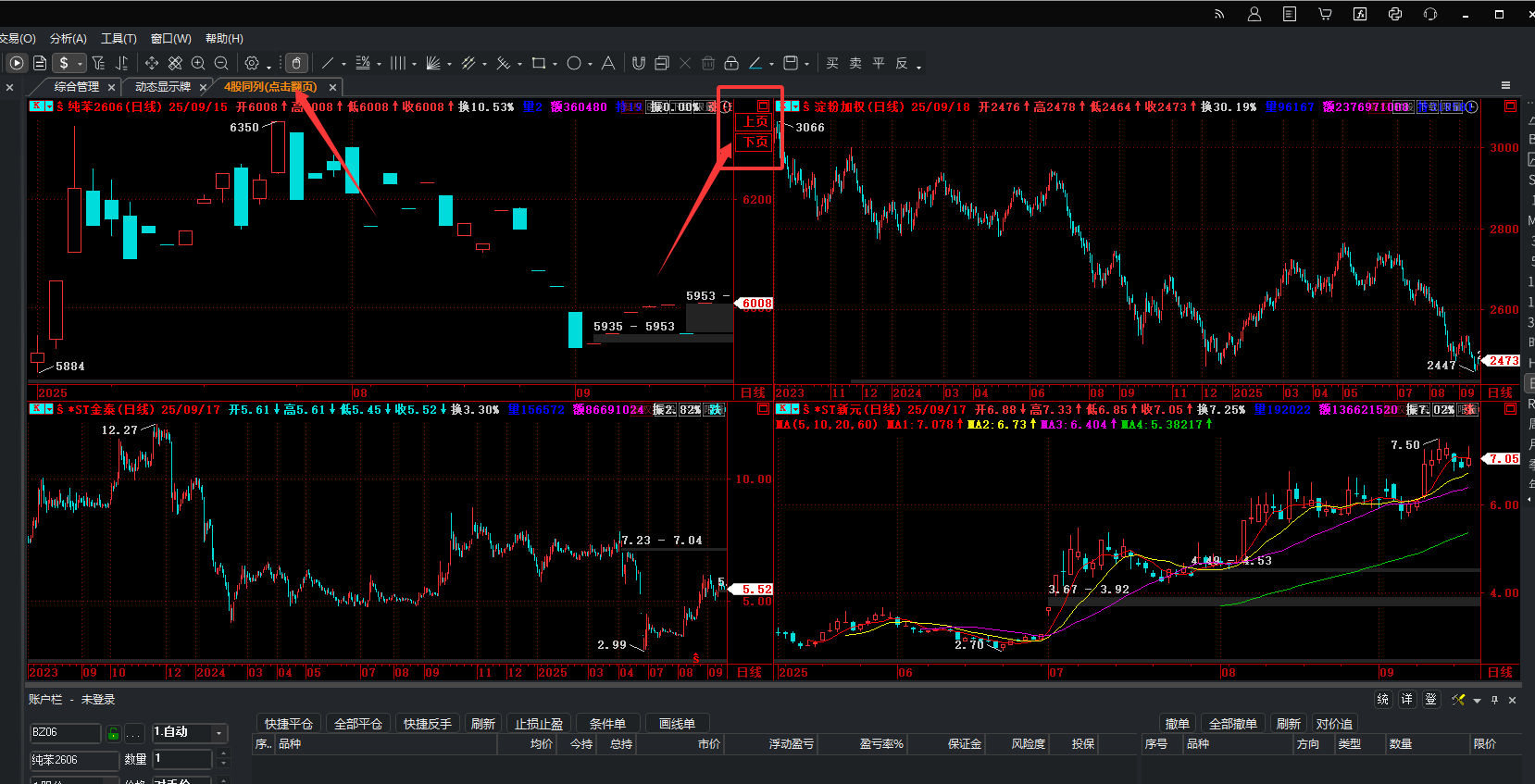Open the 分析(A) menu
Viewport: 1535px width, 784px height.
click(x=68, y=39)
